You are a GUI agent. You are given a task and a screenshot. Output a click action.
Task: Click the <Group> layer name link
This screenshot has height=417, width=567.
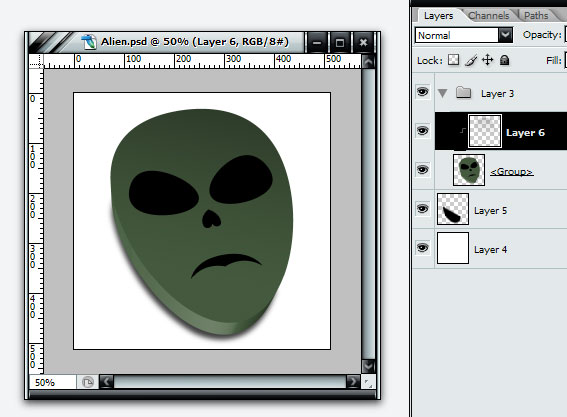[x=511, y=171]
